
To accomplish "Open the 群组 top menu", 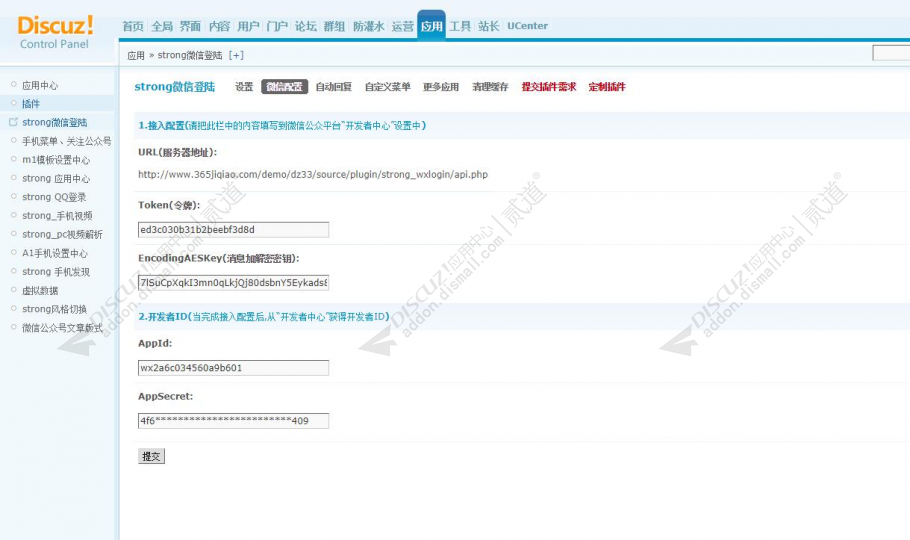I will pos(334,26).
